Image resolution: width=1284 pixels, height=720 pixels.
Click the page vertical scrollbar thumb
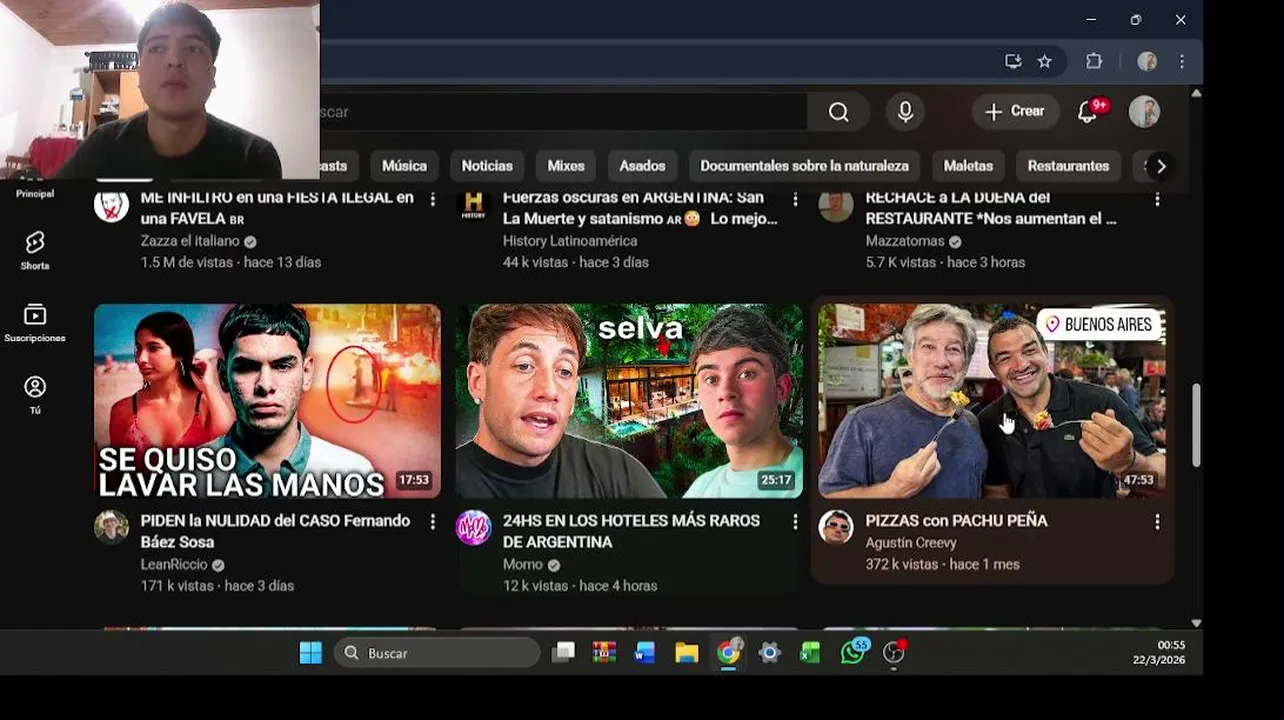click(1195, 425)
